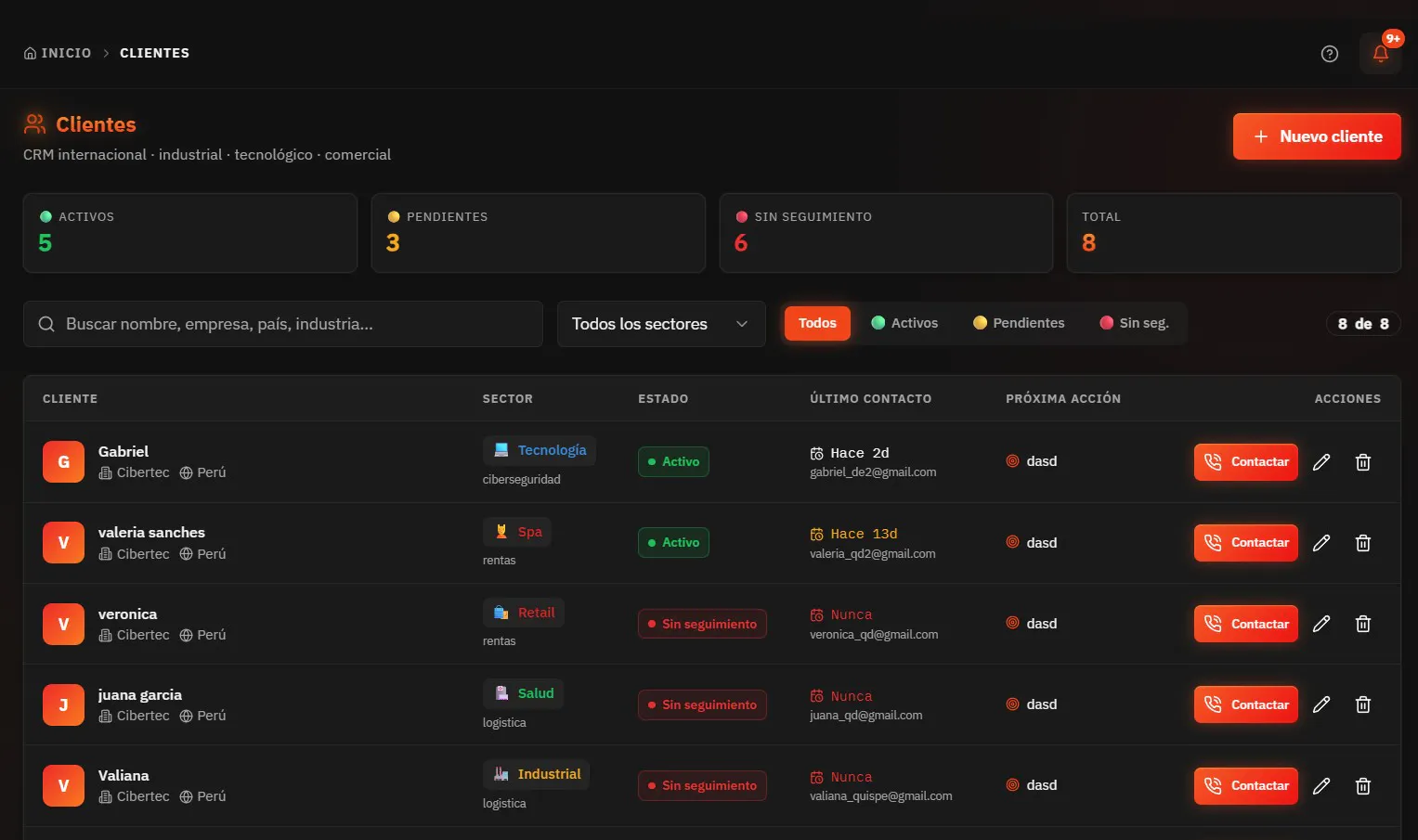Click the ESTADO column header

pos(663,399)
